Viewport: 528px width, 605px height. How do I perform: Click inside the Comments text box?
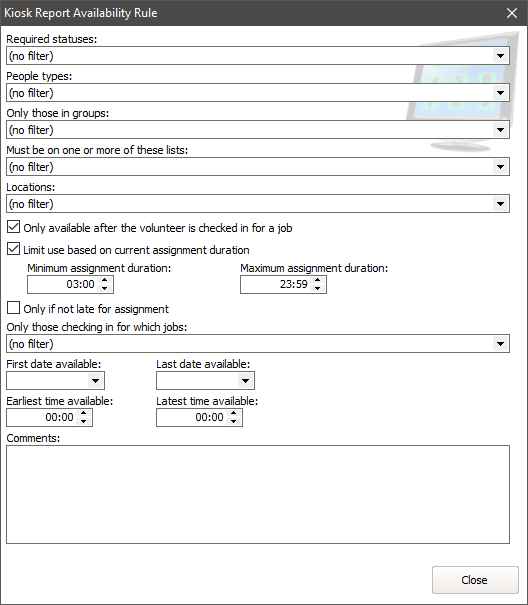point(258,495)
